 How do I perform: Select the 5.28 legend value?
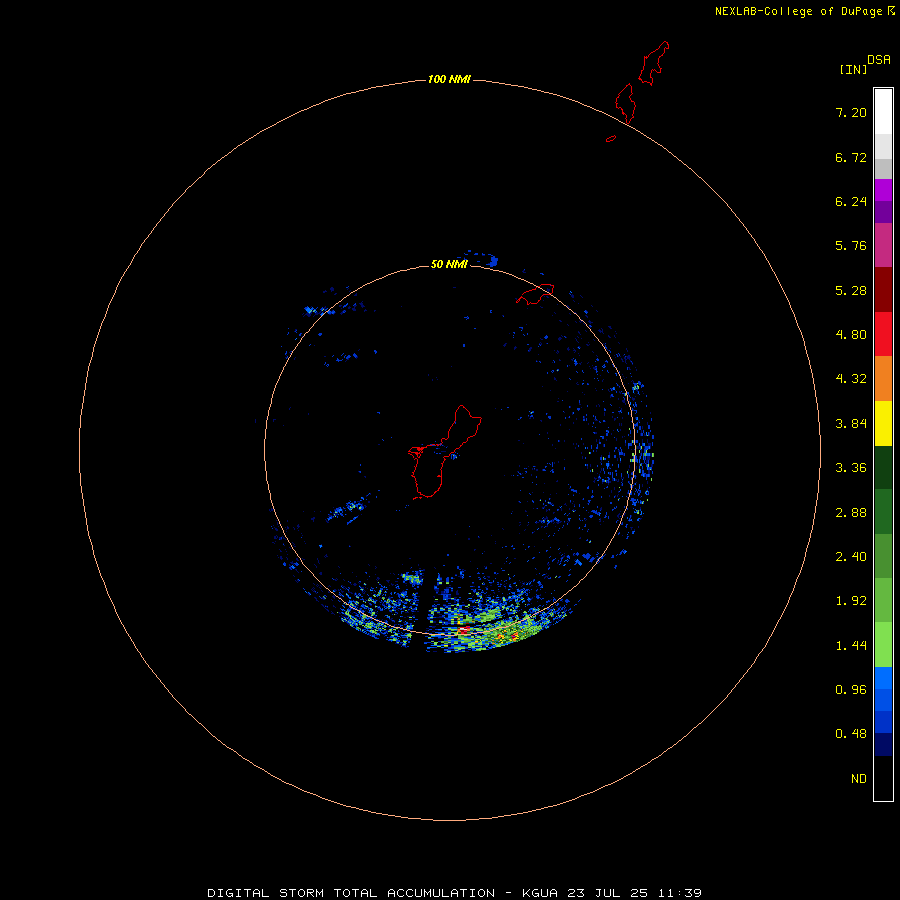click(851, 290)
